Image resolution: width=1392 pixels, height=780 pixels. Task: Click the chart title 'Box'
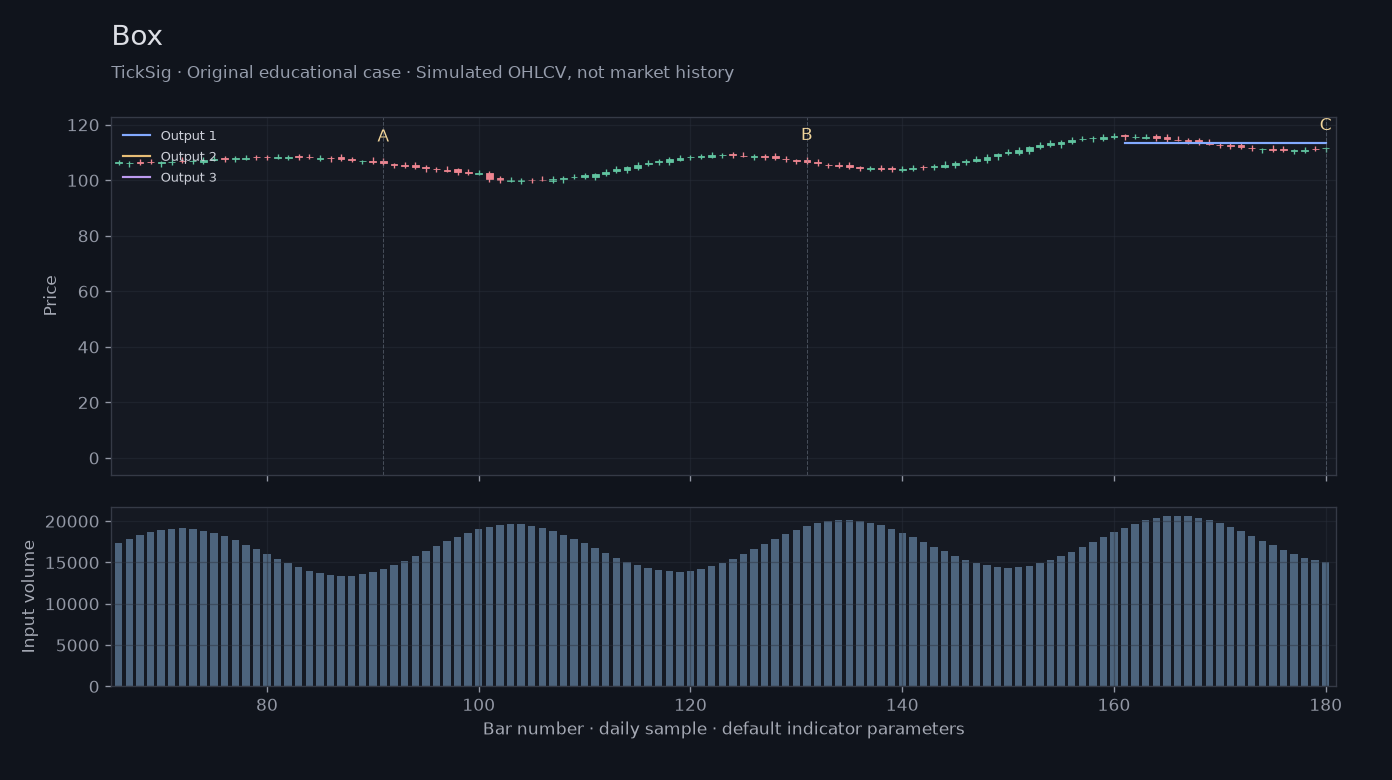137,36
